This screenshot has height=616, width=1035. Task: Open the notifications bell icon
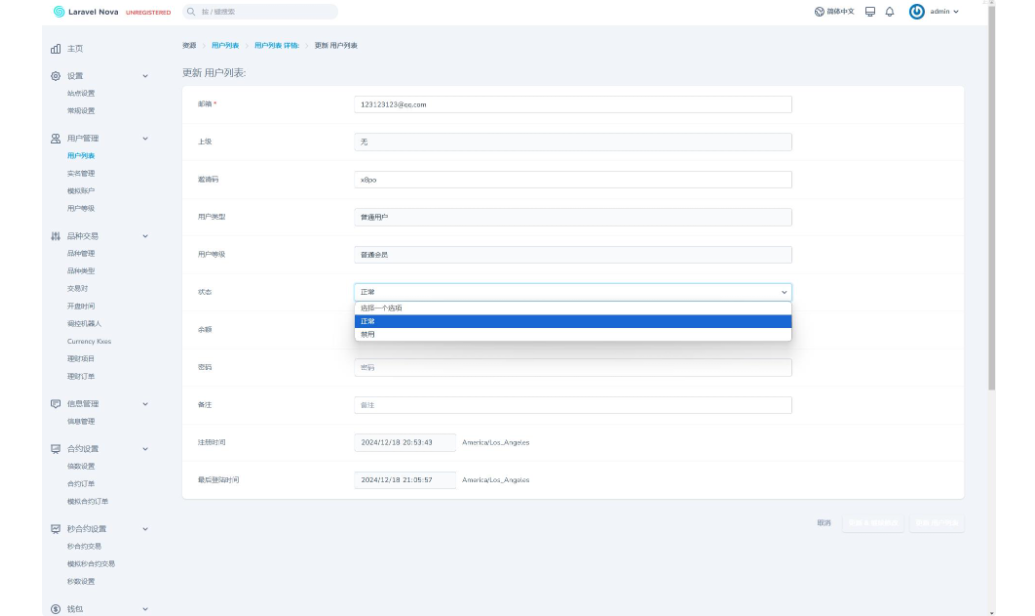point(890,12)
